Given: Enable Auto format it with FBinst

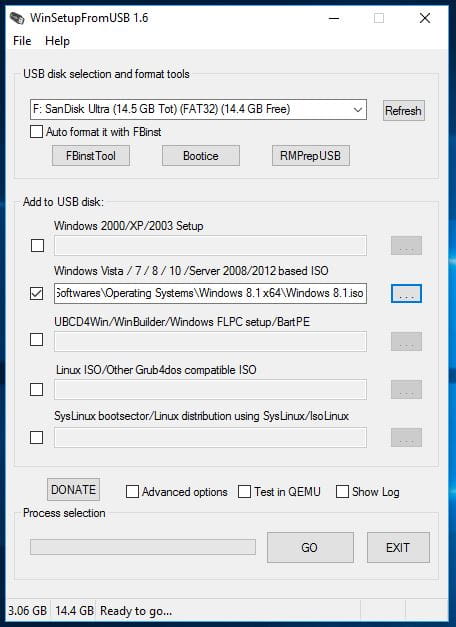Looking at the screenshot, I should 36,132.
